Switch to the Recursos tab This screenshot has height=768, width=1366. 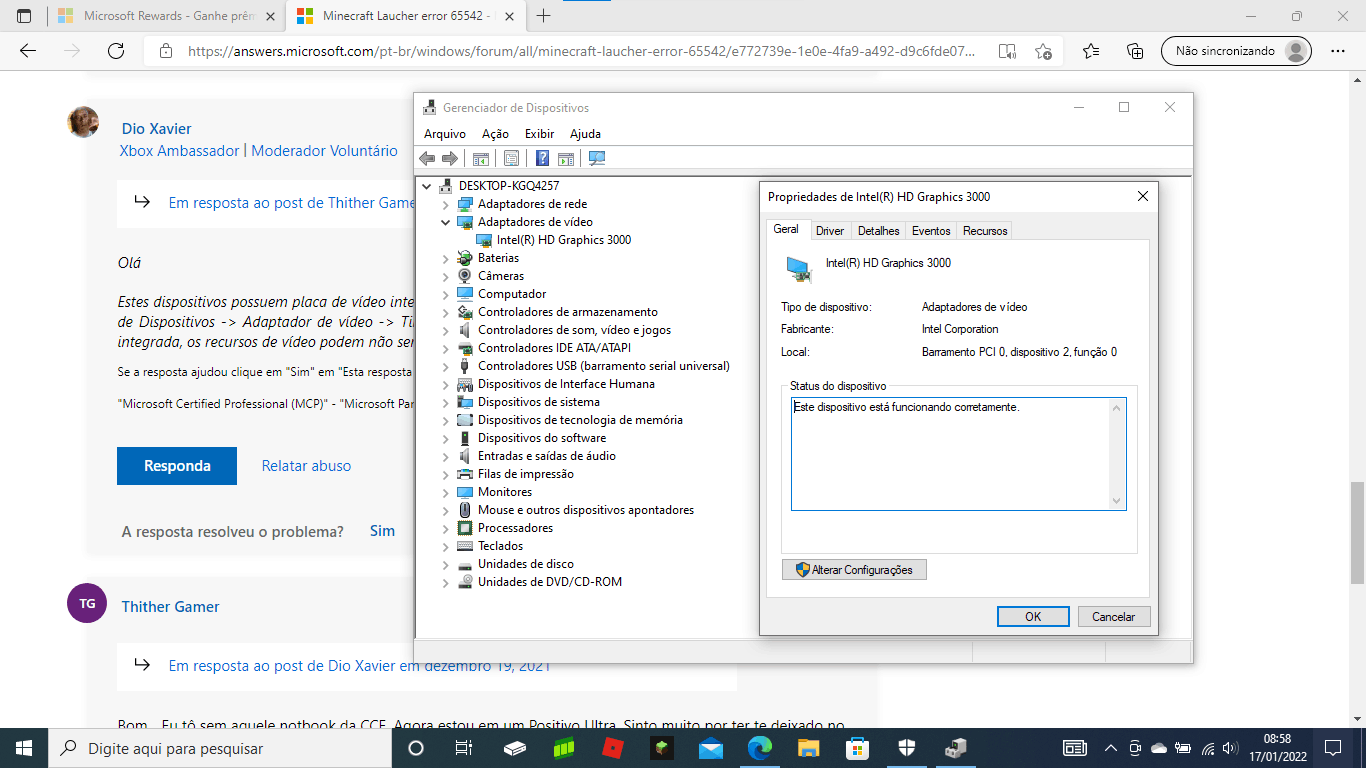[985, 231]
